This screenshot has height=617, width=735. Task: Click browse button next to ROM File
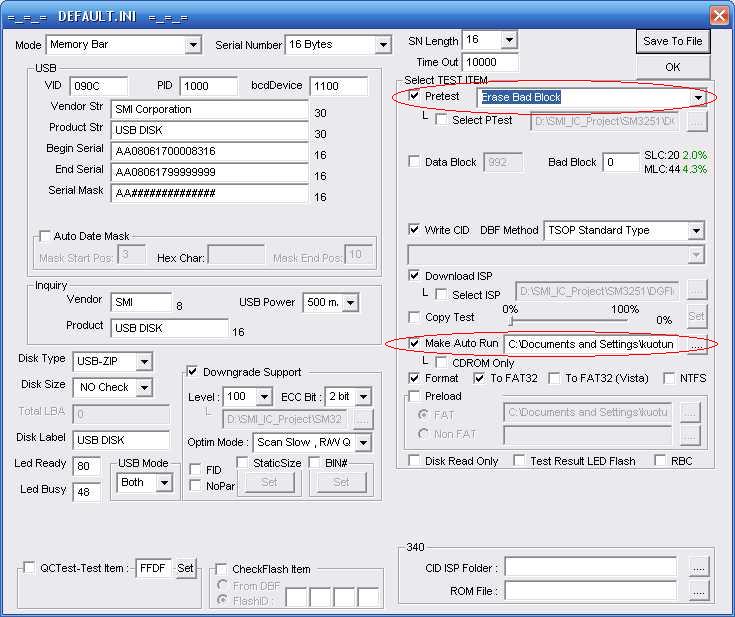(x=699, y=591)
